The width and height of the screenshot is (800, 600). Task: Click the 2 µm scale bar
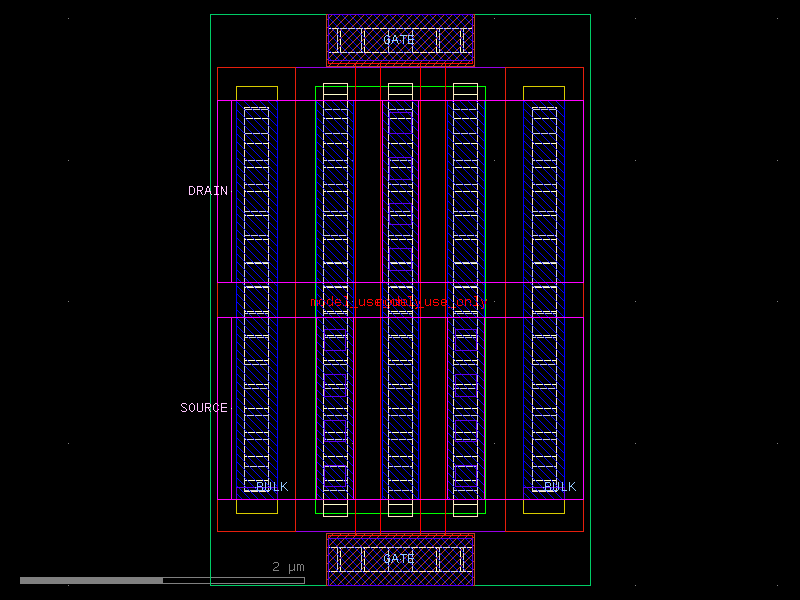tap(287, 567)
